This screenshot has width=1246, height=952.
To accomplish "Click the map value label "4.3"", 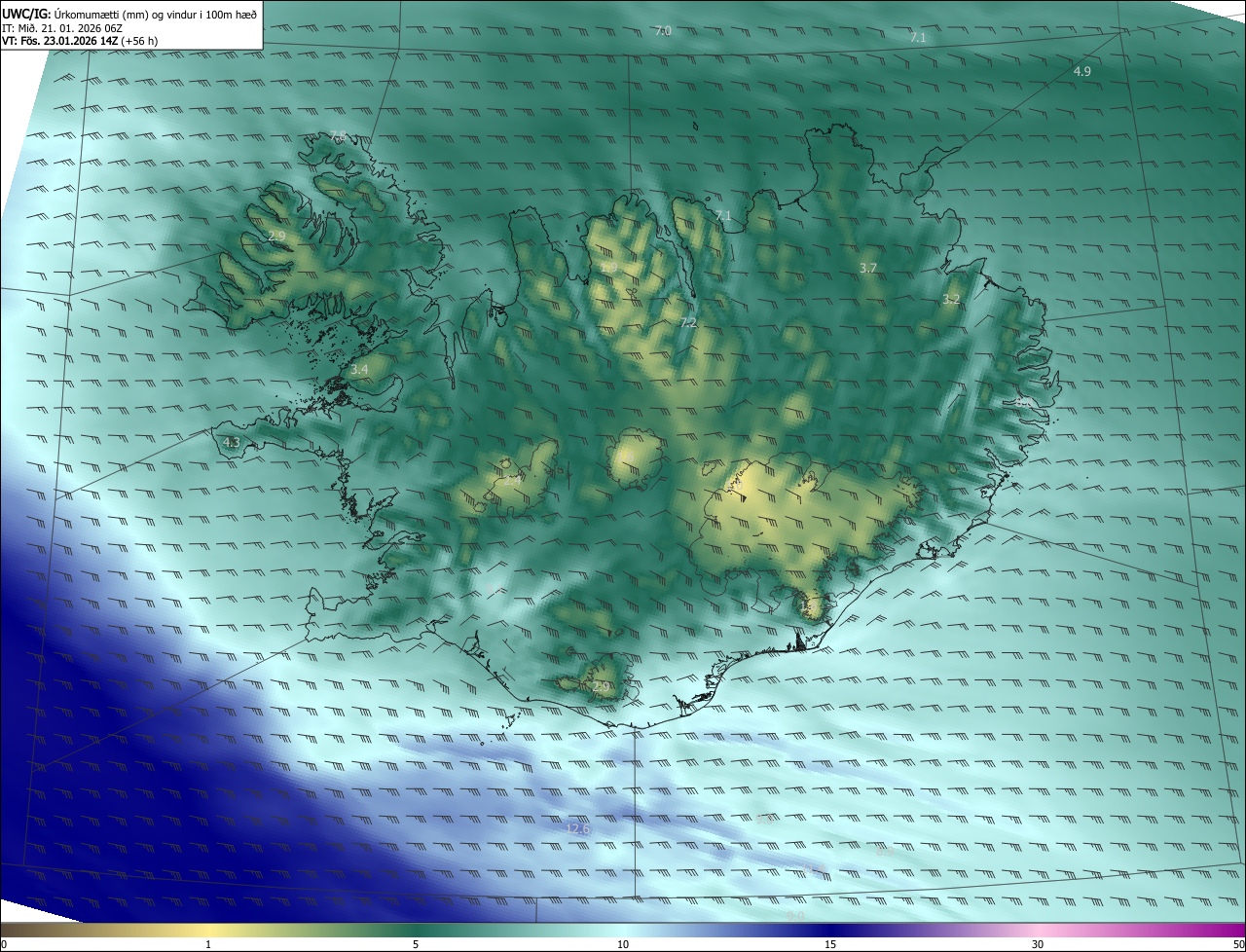I will click(231, 442).
